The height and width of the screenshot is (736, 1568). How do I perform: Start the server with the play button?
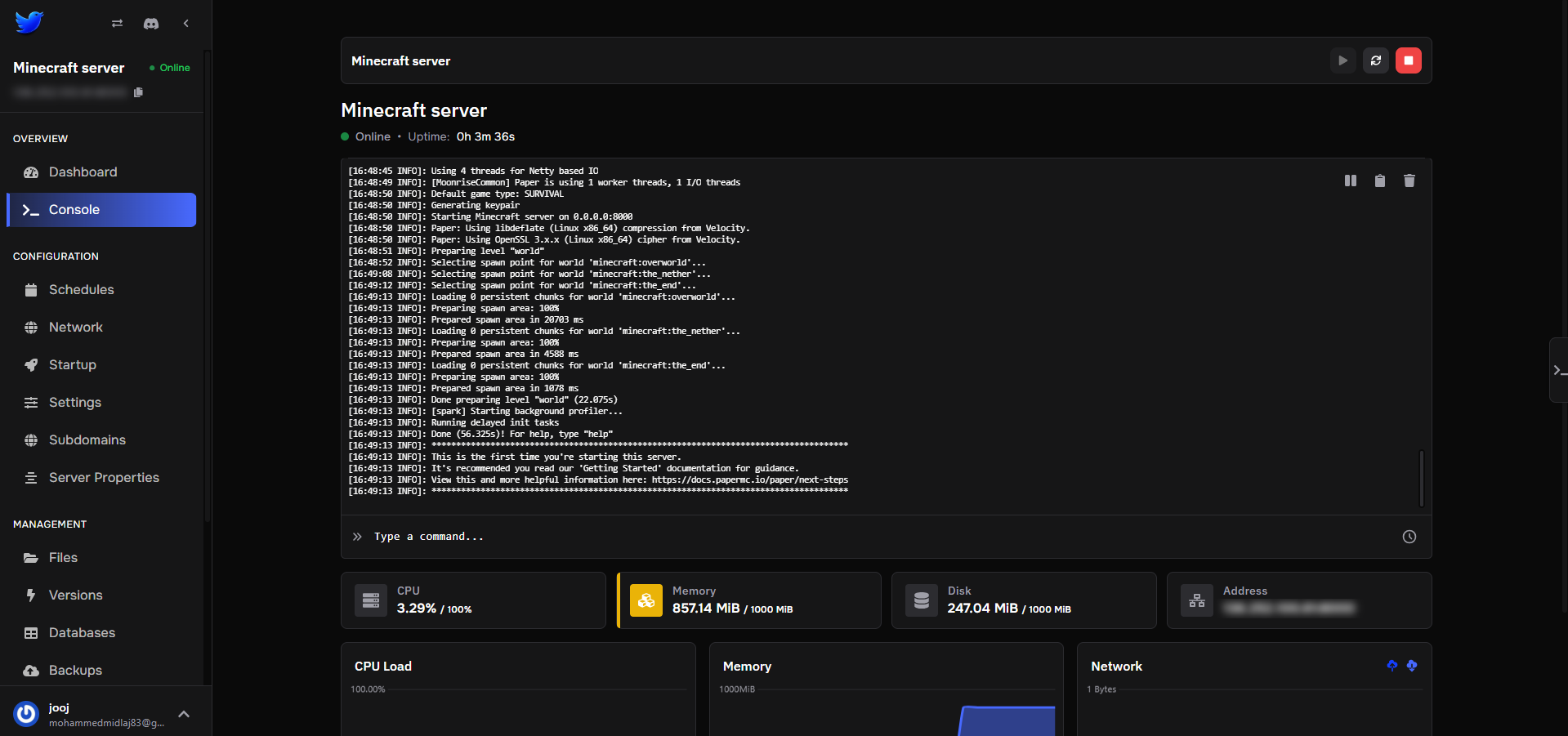coord(1342,60)
